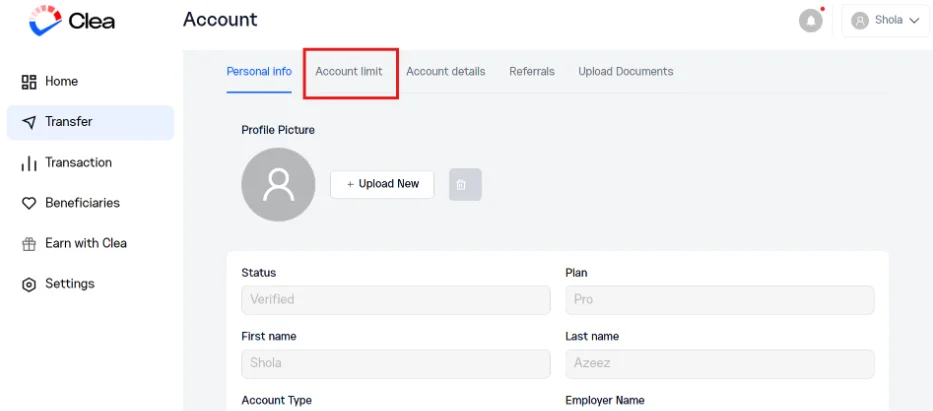The height and width of the screenshot is (411, 933).
Task: Expand the Shola account dropdown chevron
Action: pos(915,21)
